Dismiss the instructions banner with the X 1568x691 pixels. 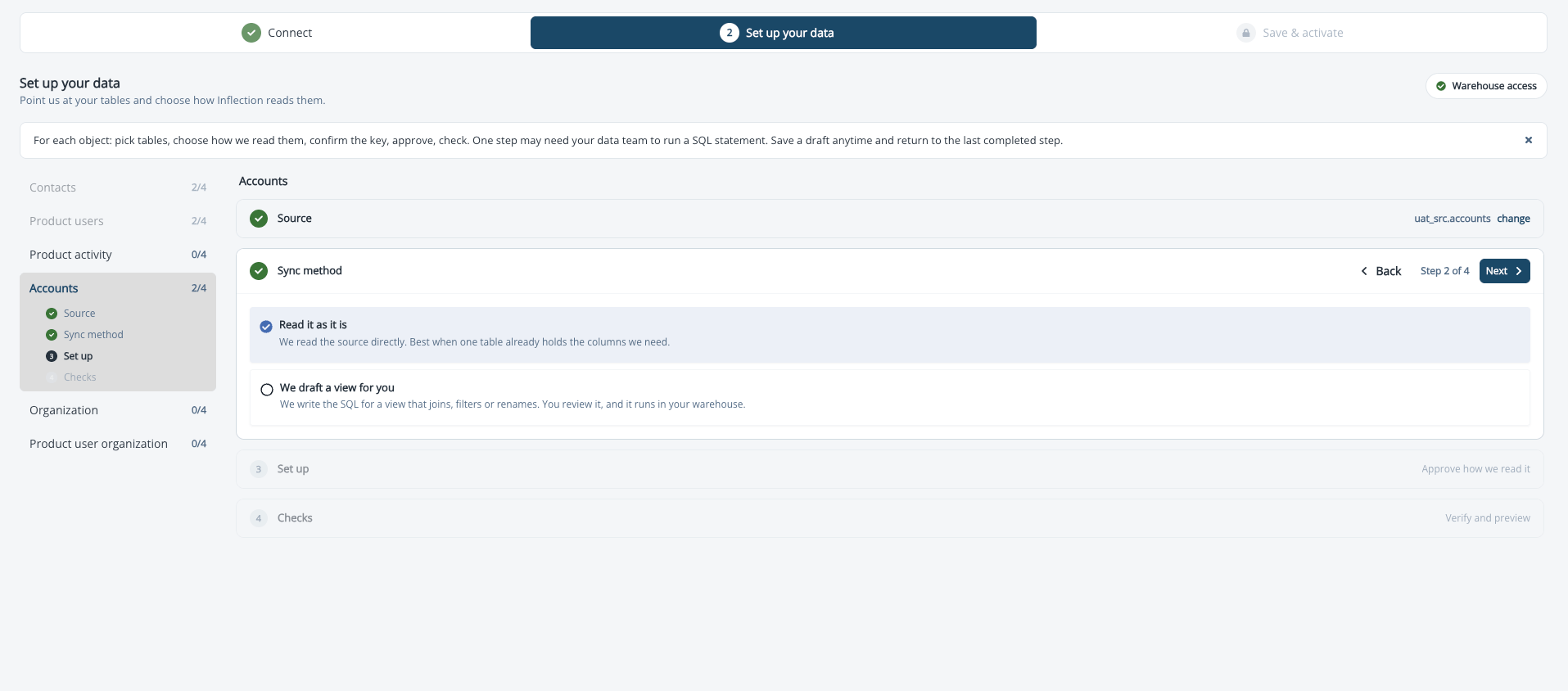(x=1528, y=140)
